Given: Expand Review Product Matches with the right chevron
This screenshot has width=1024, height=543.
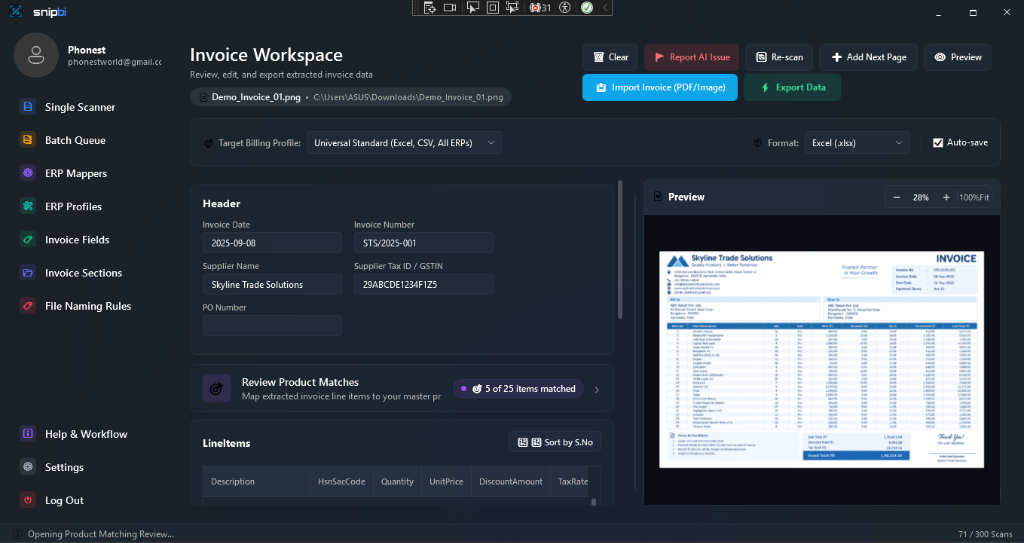Looking at the screenshot, I should (x=597, y=389).
